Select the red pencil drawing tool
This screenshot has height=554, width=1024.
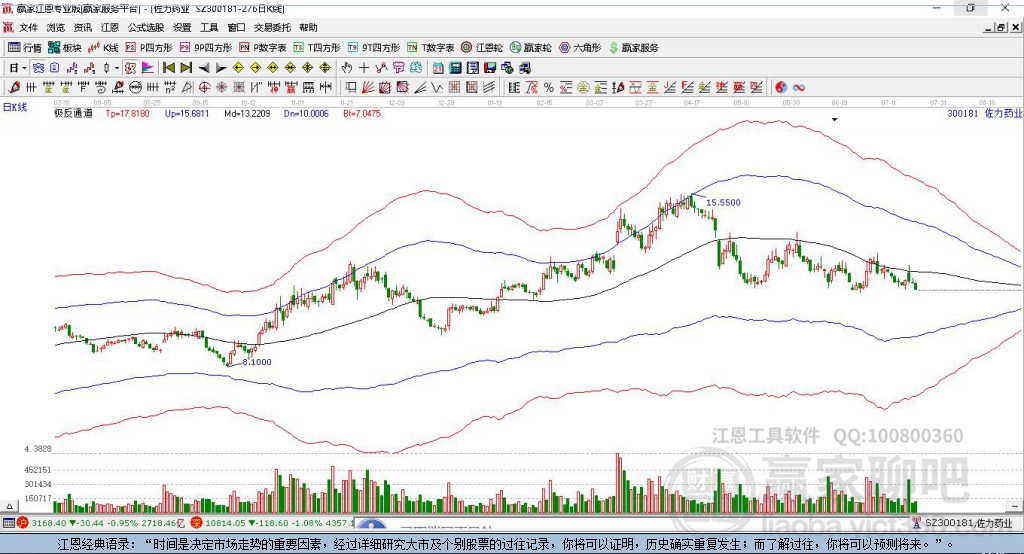(14, 87)
